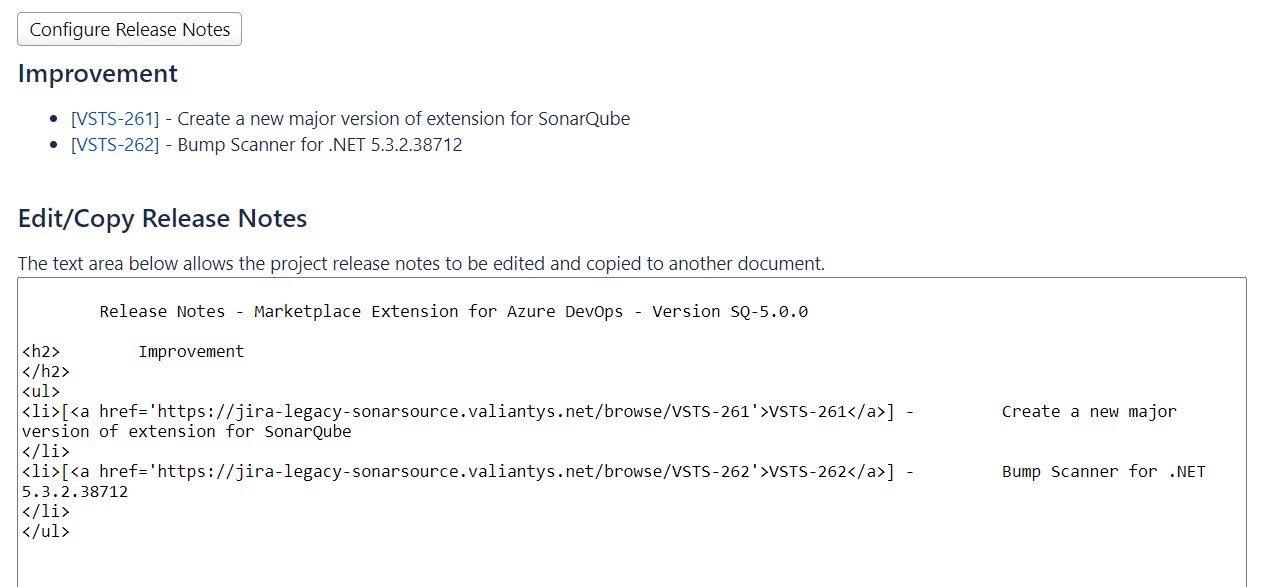Click the 'Create a new major version' text in textarea
Viewport: 1282px width, 587px height.
pyautogui.click(x=1088, y=411)
